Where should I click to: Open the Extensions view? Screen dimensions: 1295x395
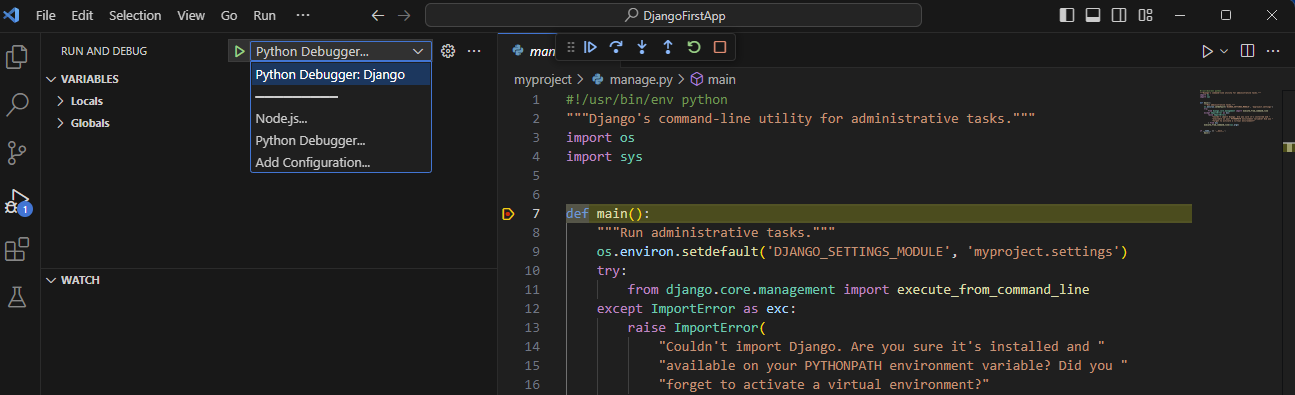(x=17, y=249)
